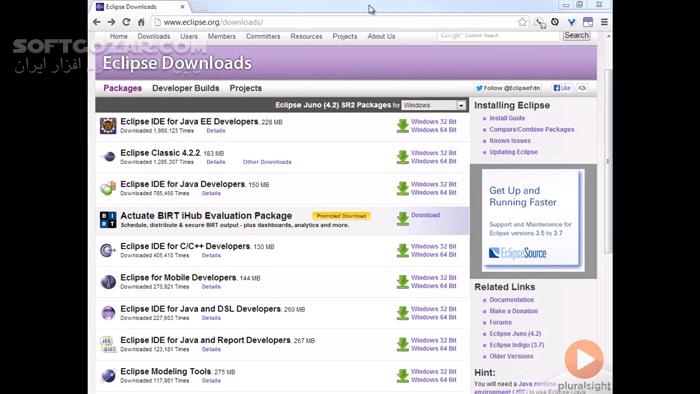This screenshot has height=394, width=700.
Task: Click the BIRT iHub package icon
Action: [108, 220]
